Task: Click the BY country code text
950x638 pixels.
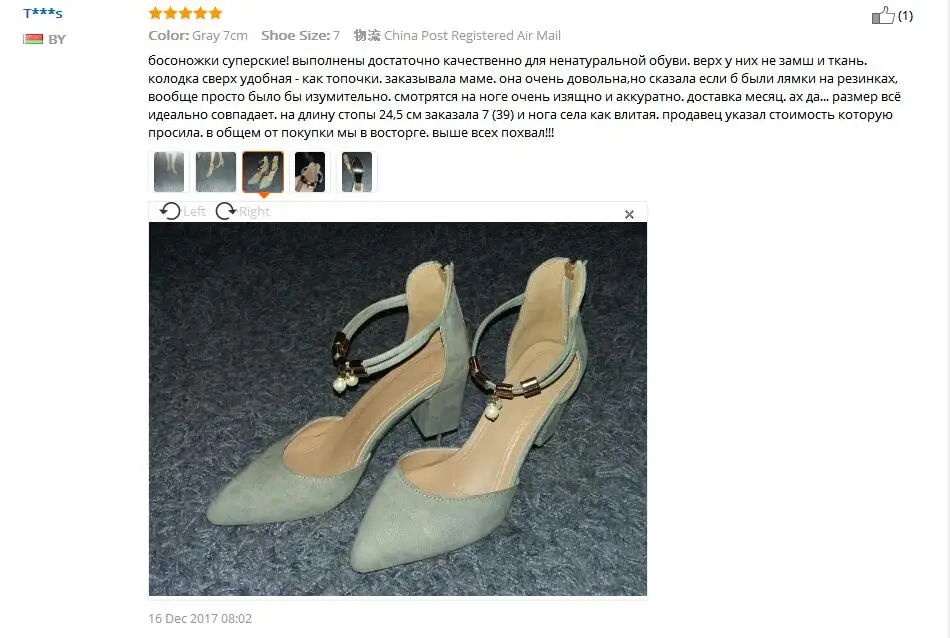Action: [57, 39]
